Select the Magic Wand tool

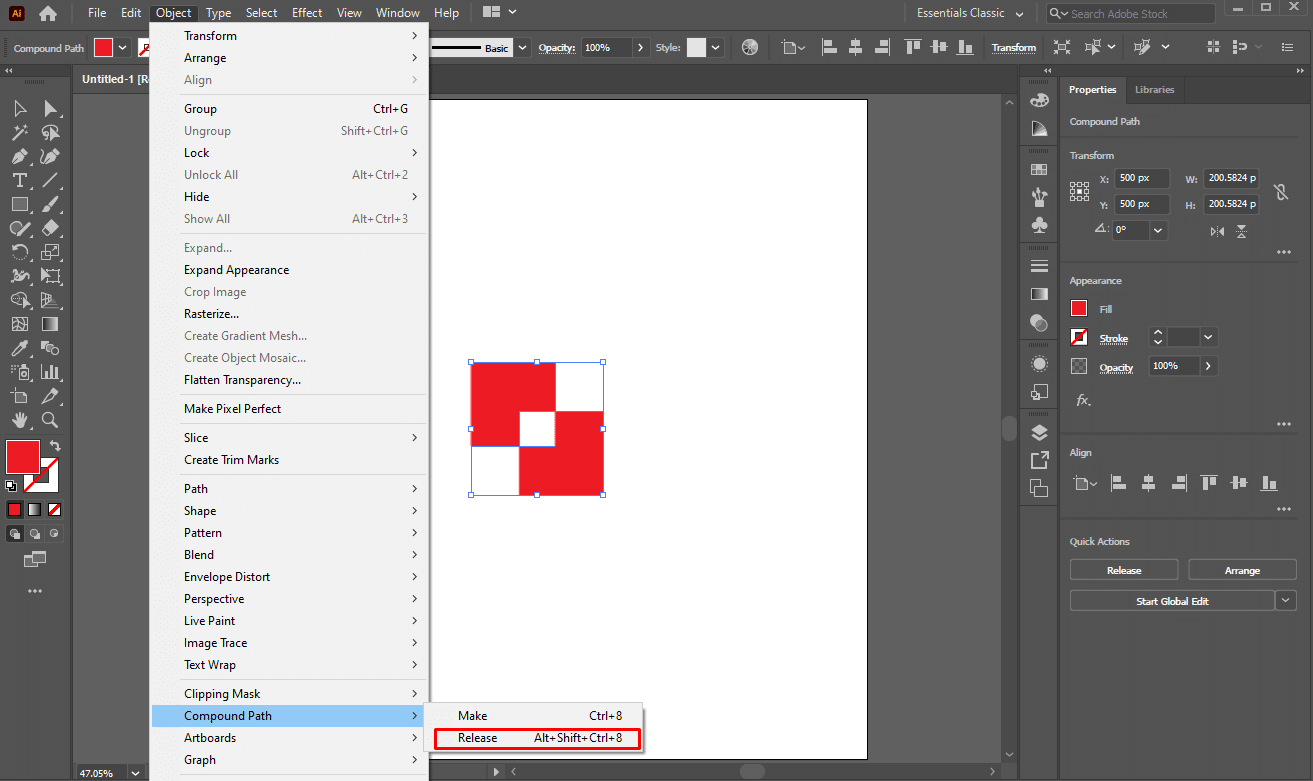(19, 132)
